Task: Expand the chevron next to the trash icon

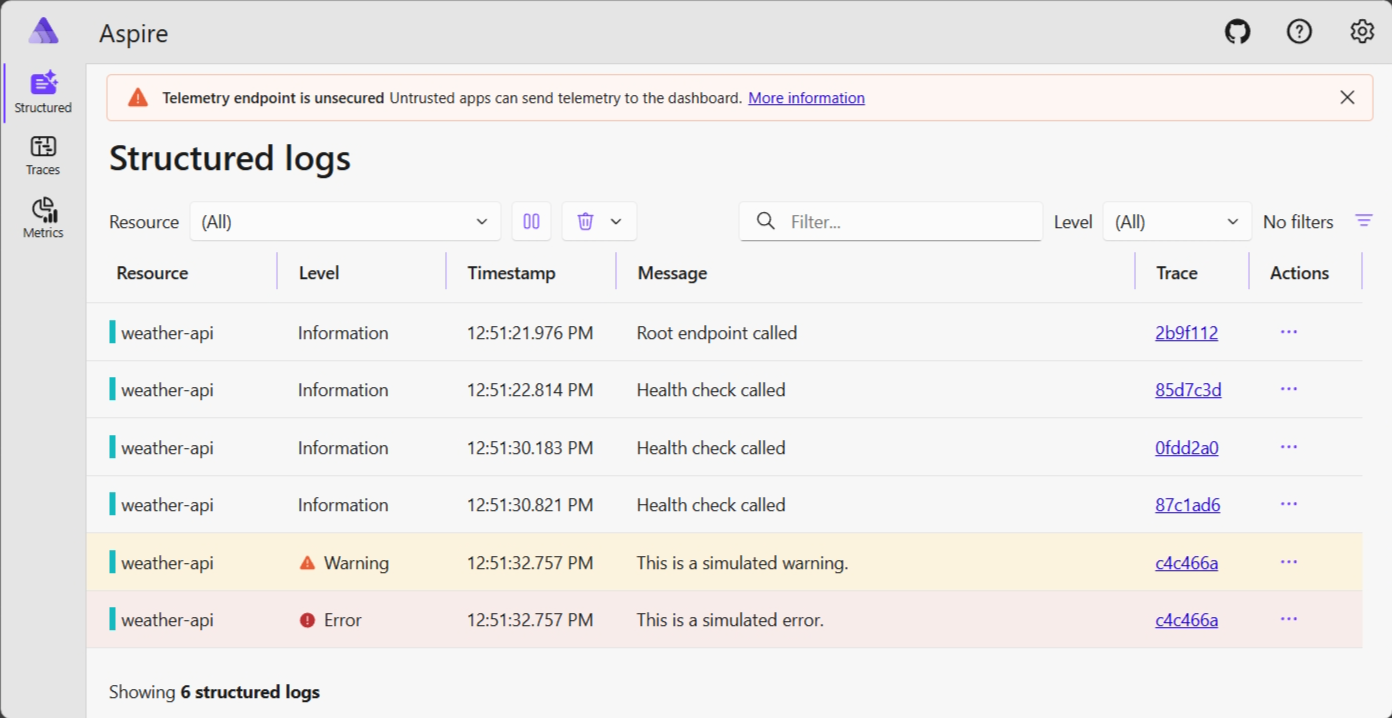Action: [x=615, y=221]
